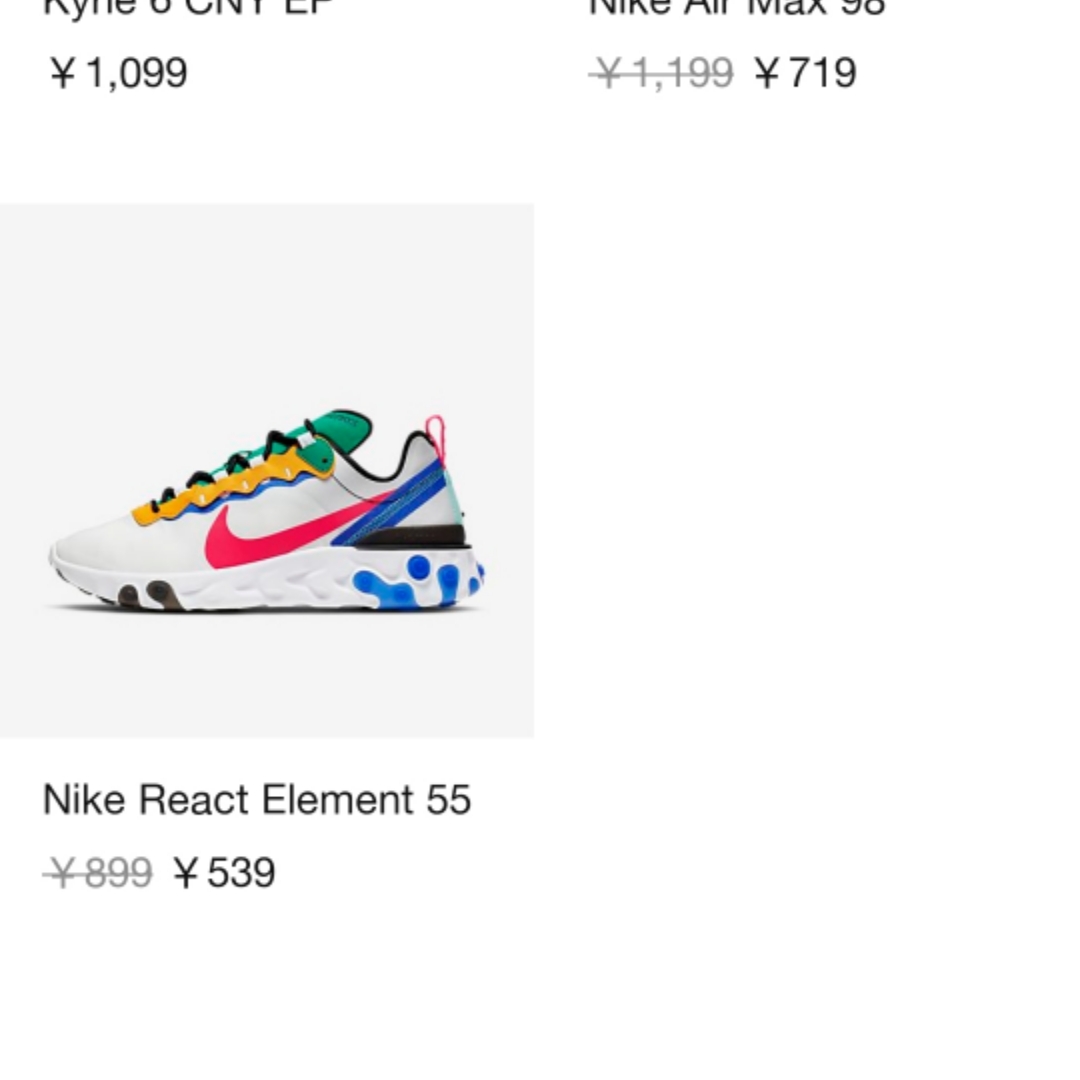Open the Nike React Element 55 shoe photo

[267, 470]
